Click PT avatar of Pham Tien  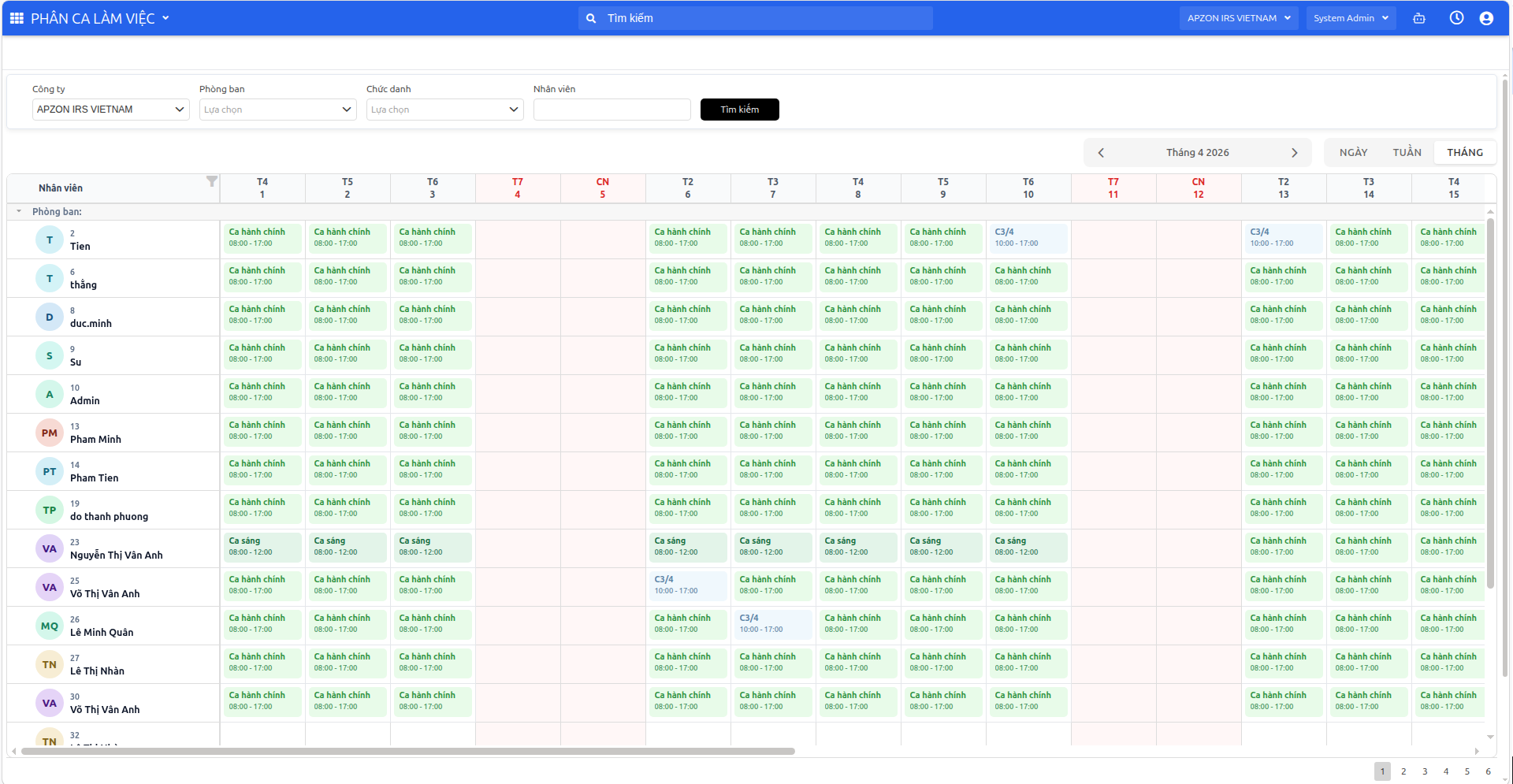50,471
